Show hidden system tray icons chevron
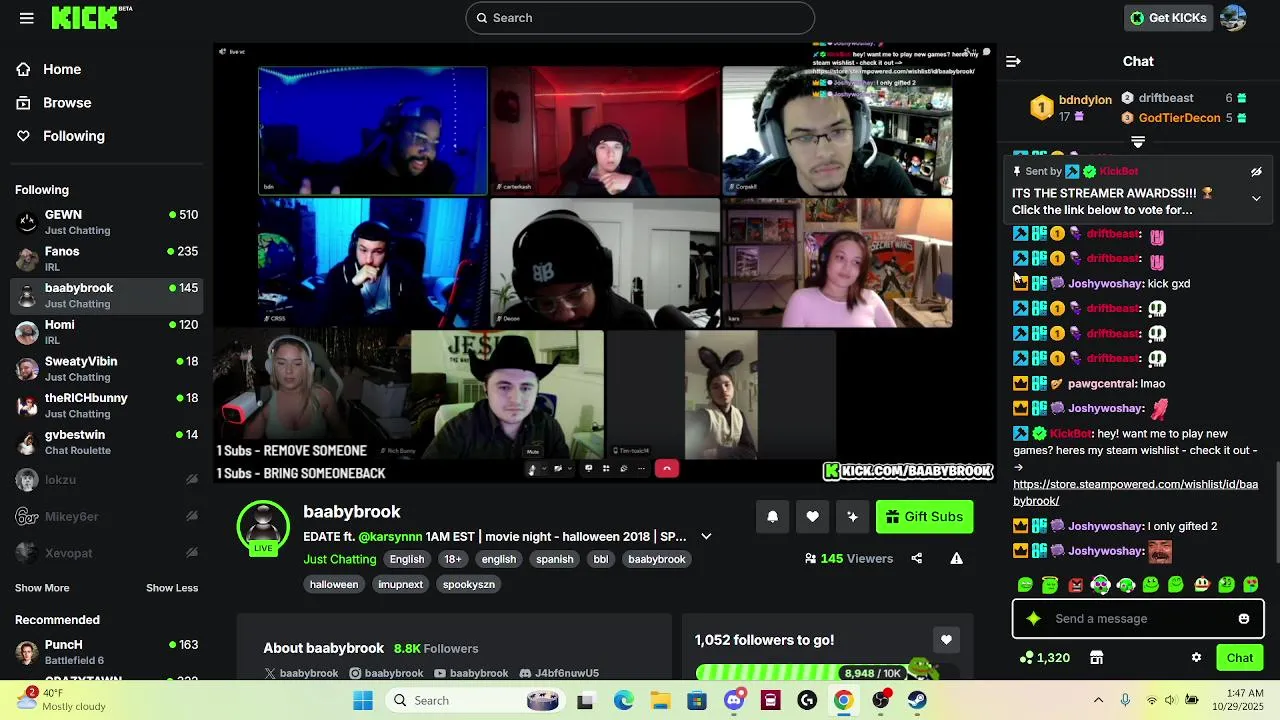This screenshot has height=720, width=1280. click(x=1098, y=700)
